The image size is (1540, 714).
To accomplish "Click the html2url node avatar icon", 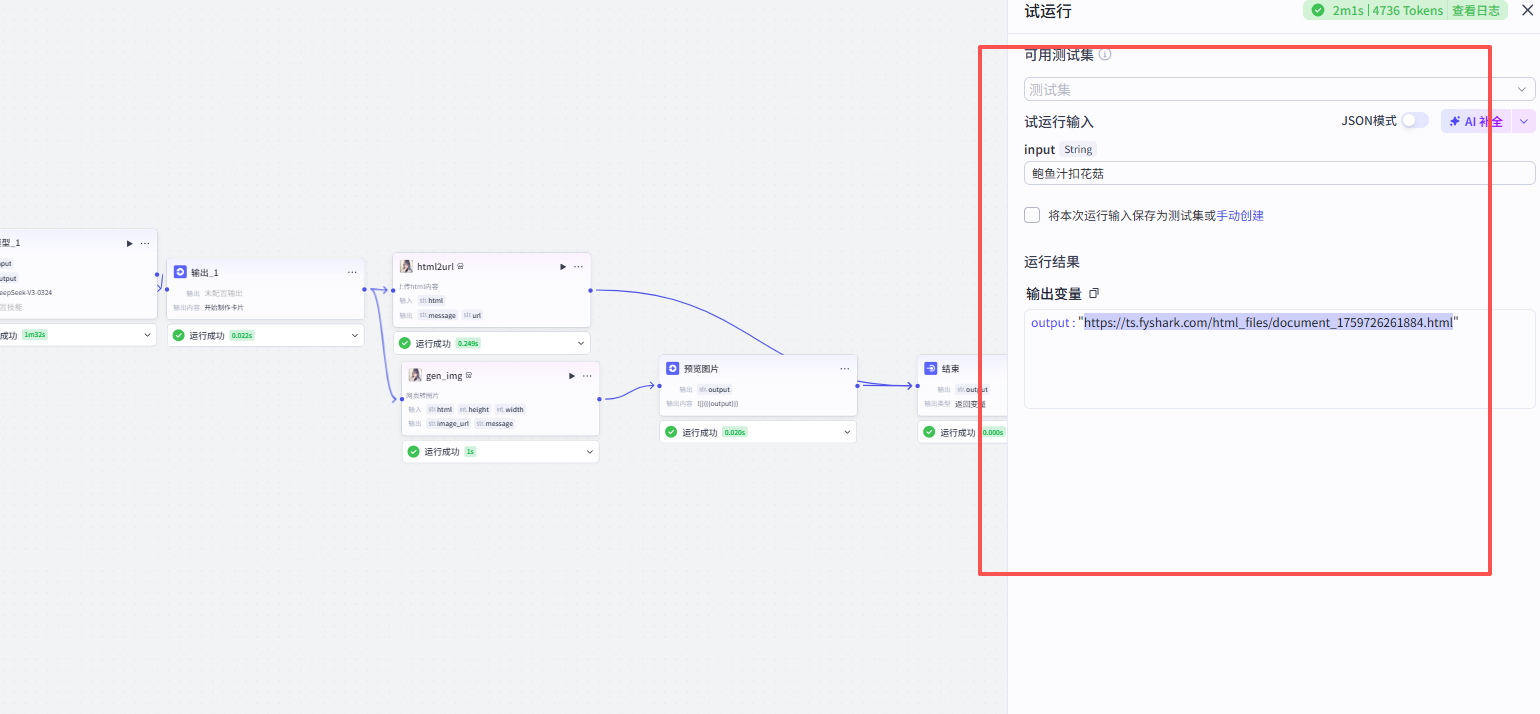I will 407,267.
